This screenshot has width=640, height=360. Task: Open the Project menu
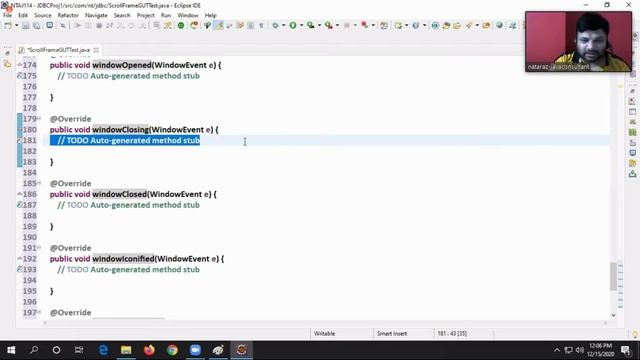(145, 15)
